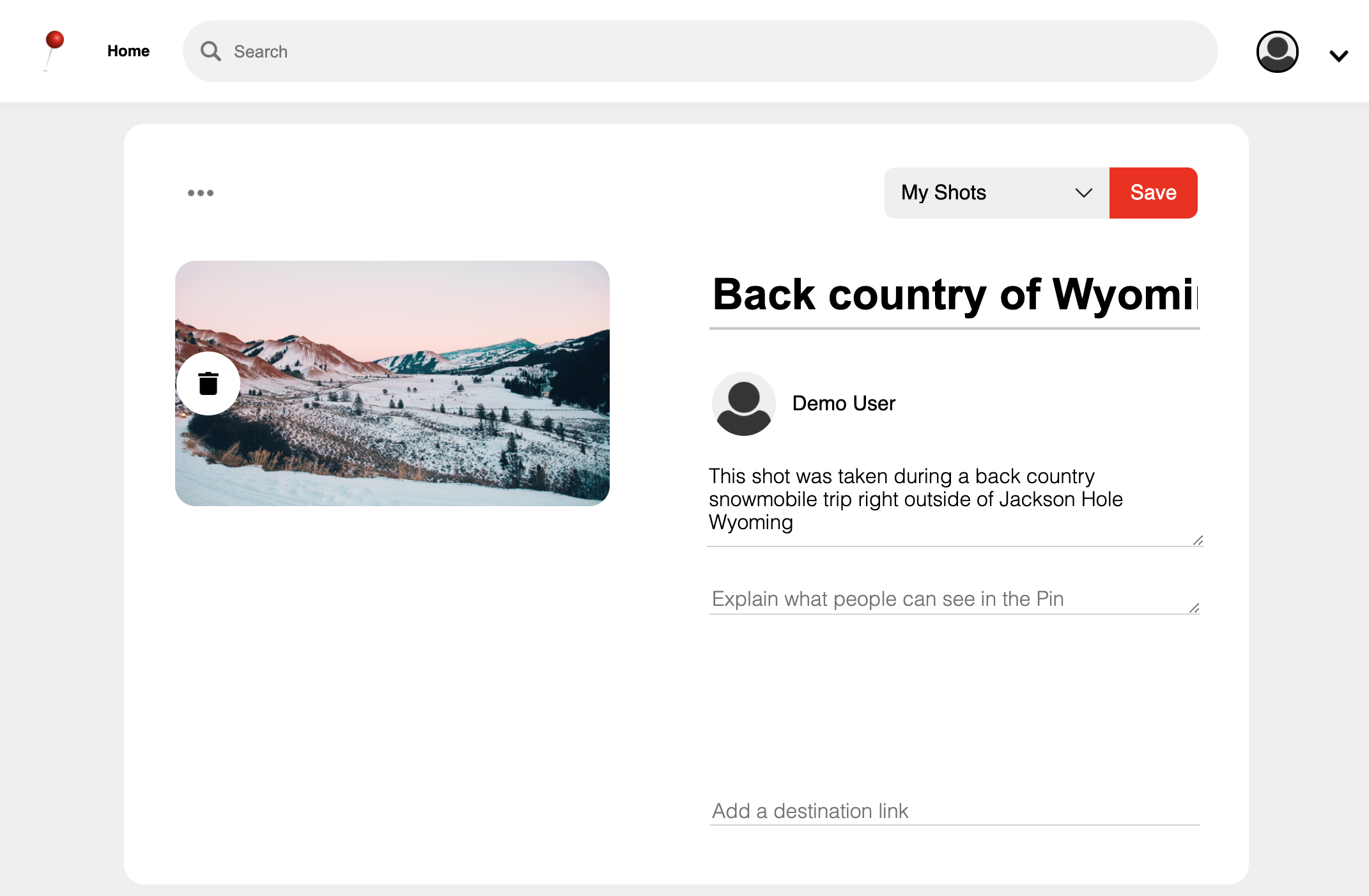
Task: Open the profile avatar in header
Action: tap(1276, 52)
